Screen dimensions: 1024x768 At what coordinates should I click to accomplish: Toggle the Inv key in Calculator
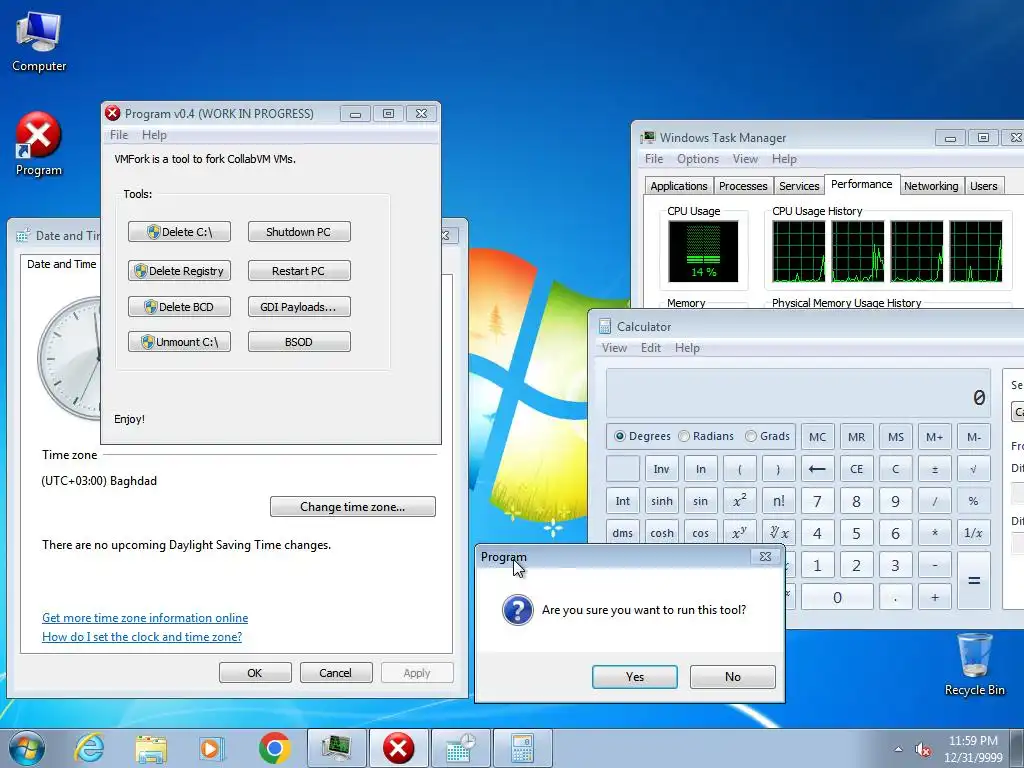click(x=662, y=469)
